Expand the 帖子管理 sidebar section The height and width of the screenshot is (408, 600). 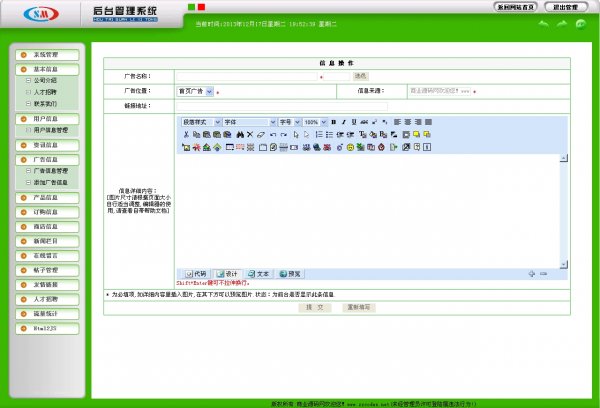47,270
